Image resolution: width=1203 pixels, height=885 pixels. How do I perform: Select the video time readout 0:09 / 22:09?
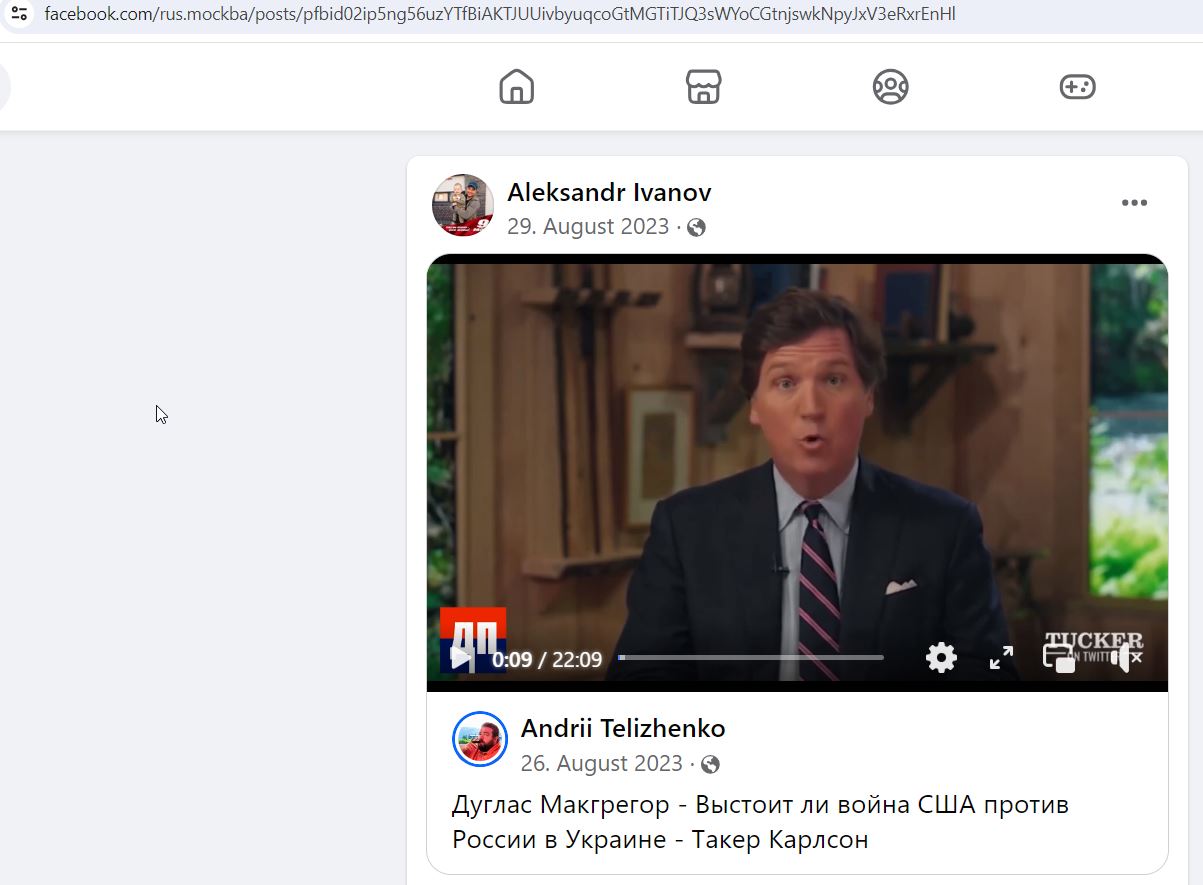[547, 659]
